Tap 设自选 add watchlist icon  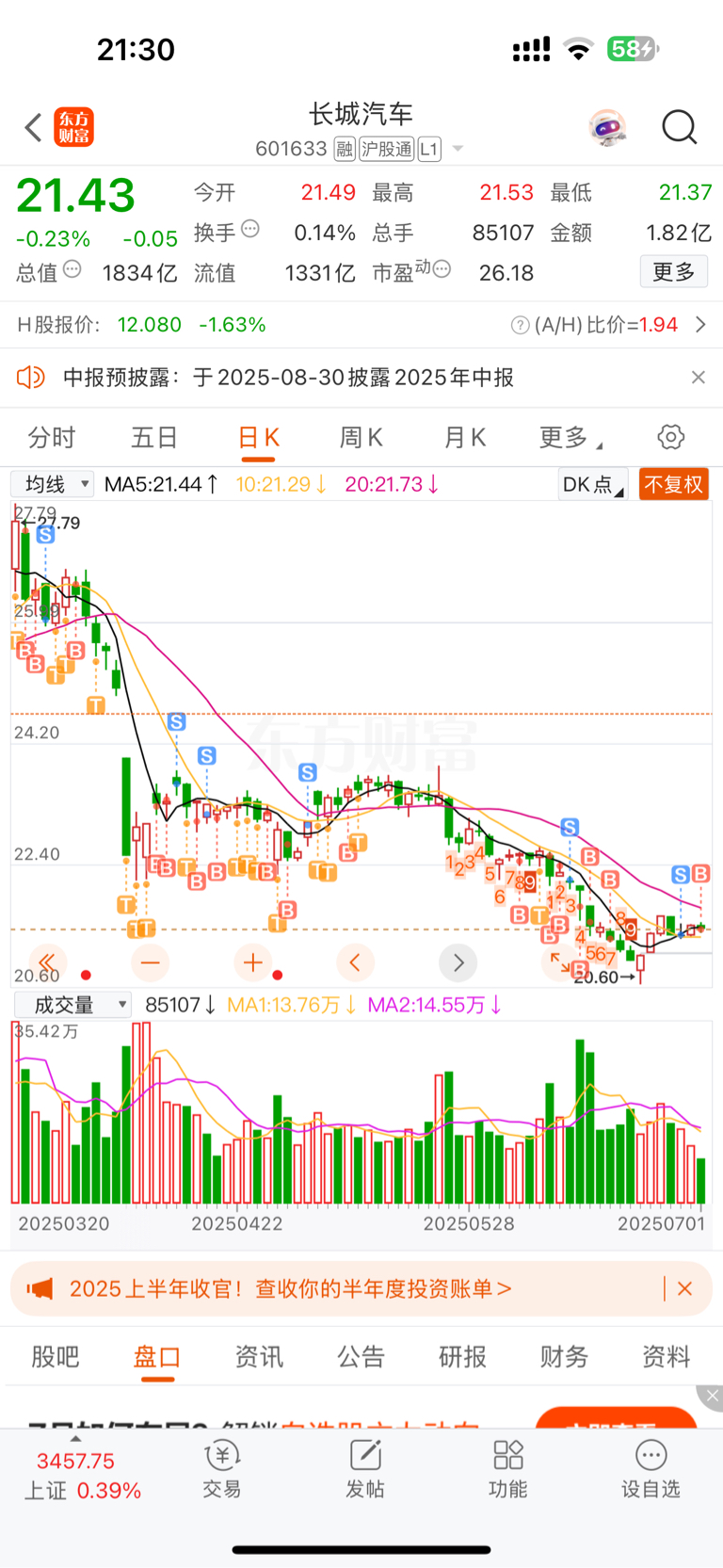(651, 1469)
